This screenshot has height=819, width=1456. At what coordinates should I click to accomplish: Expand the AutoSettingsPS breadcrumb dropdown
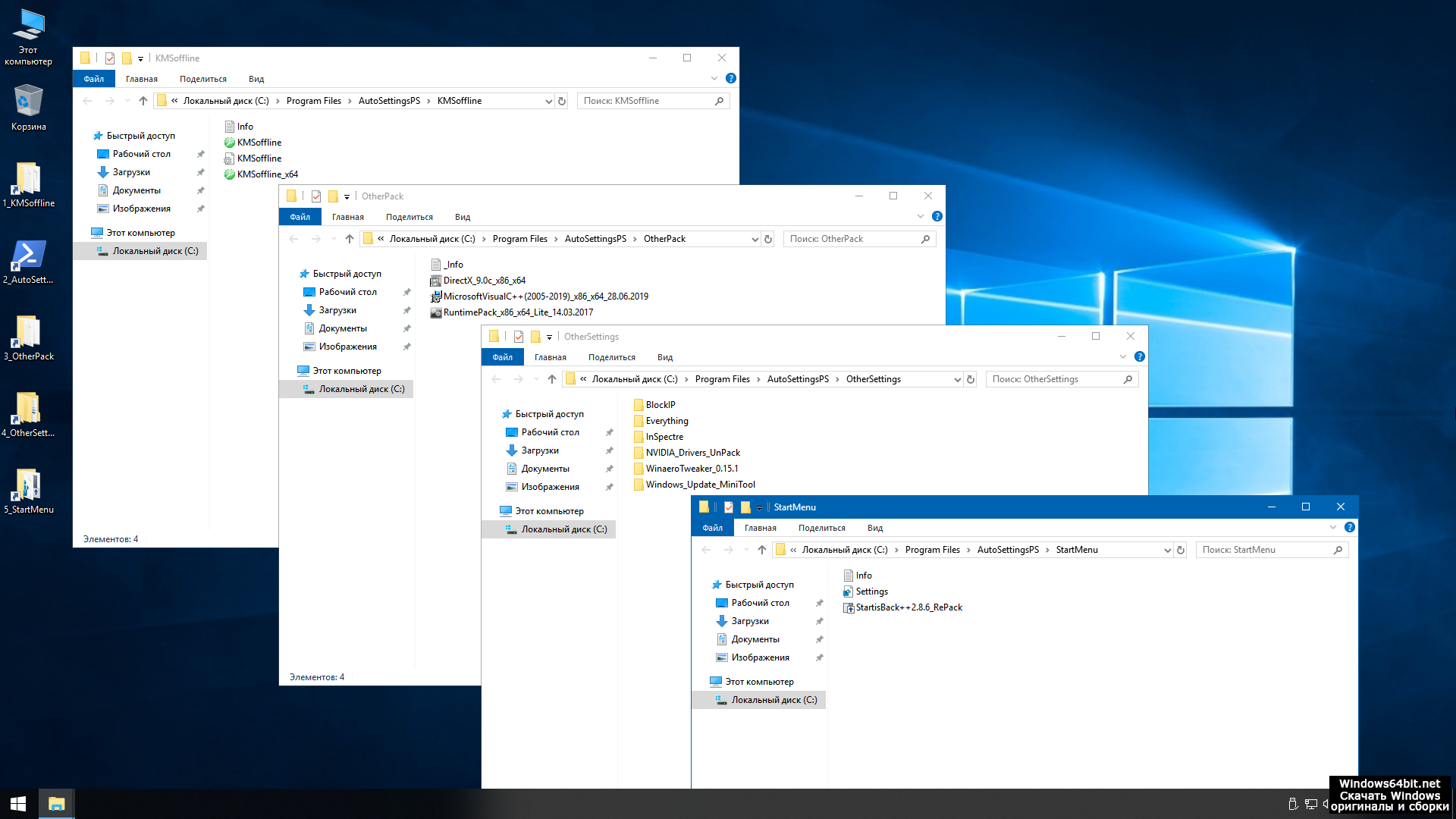pos(1048,549)
